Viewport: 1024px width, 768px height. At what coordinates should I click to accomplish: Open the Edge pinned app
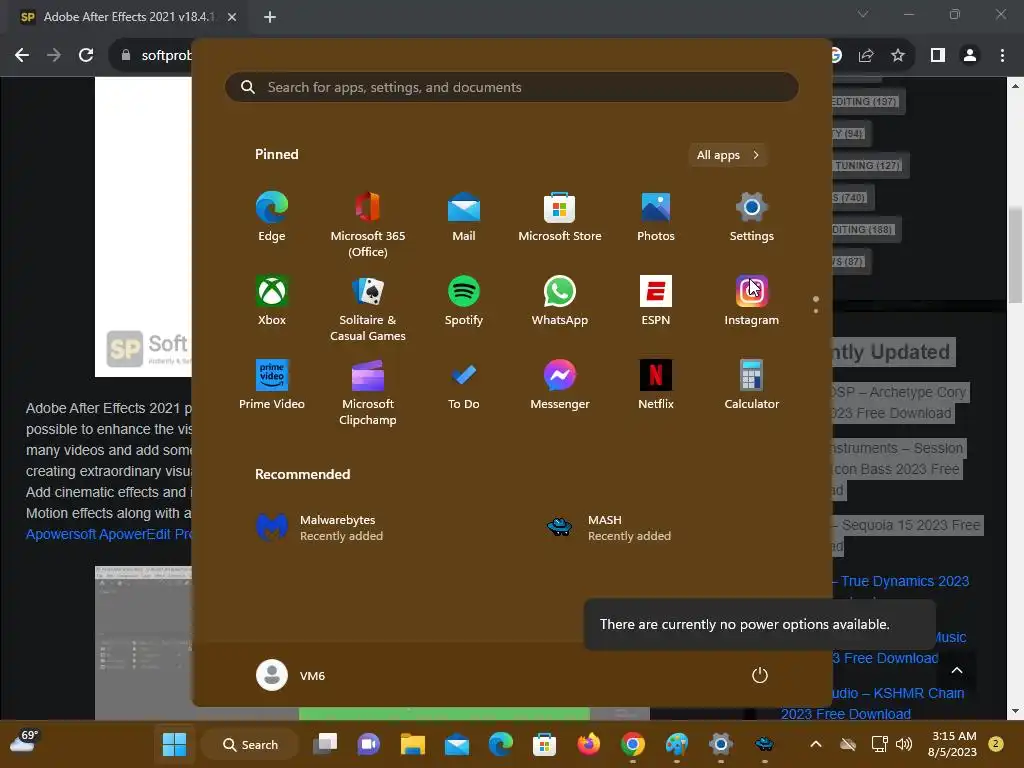tap(272, 217)
